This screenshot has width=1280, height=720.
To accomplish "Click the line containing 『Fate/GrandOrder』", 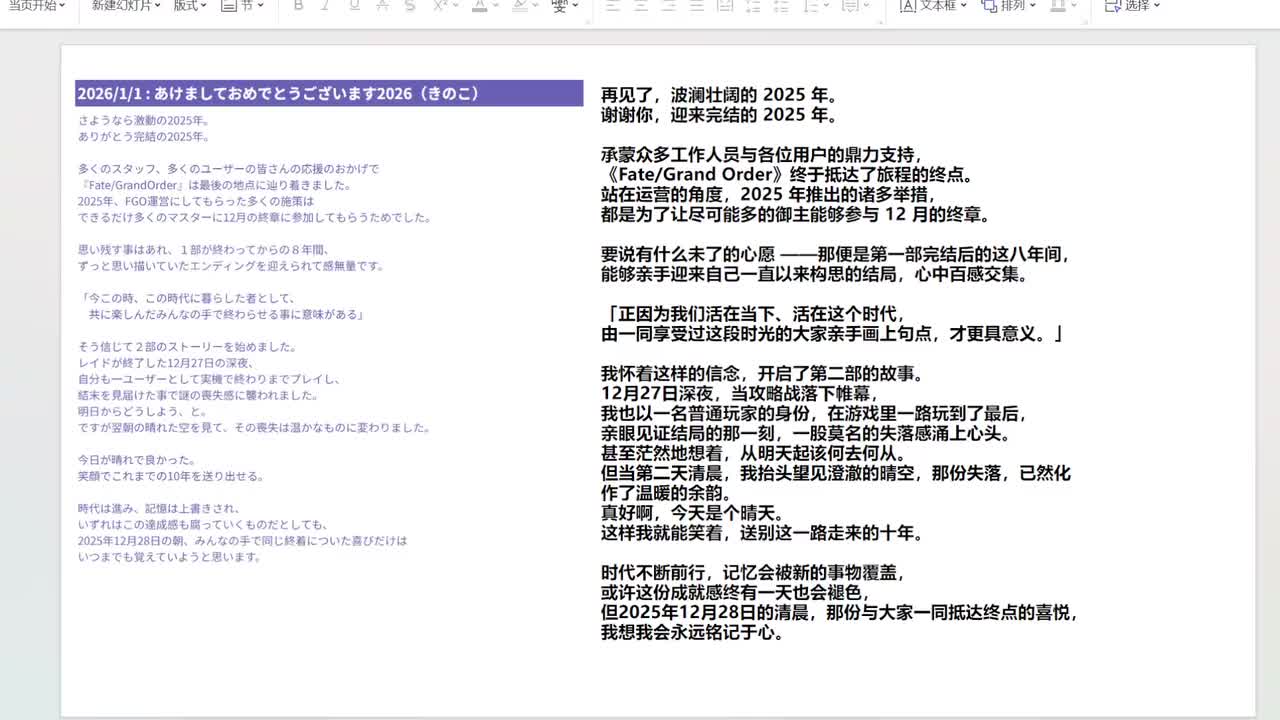I will 215,185.
